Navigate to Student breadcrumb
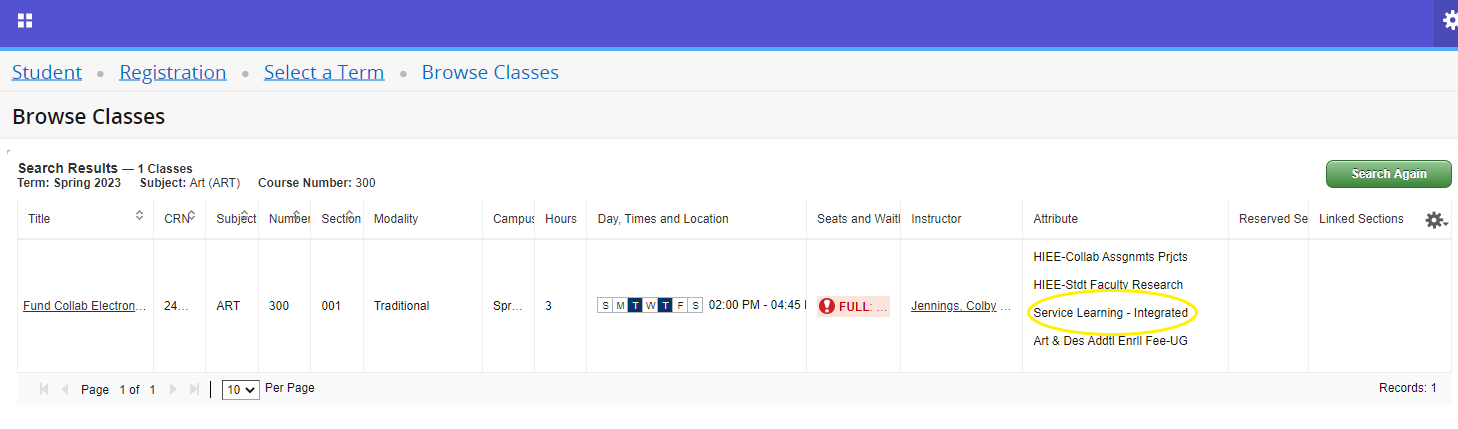1458x429 pixels. 47,72
